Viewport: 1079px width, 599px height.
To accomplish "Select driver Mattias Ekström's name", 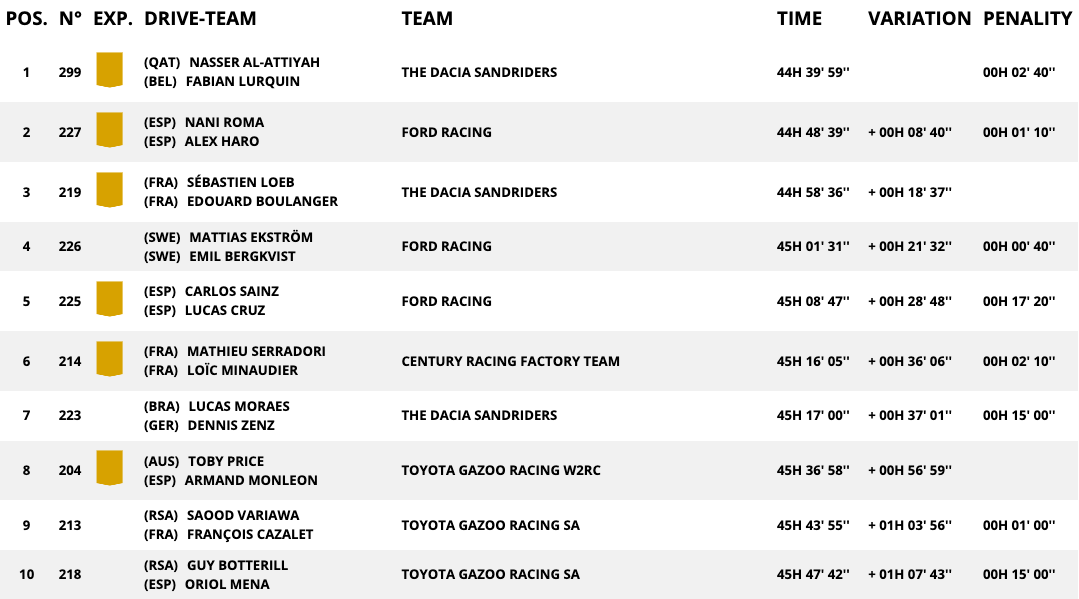I will pos(250,237).
